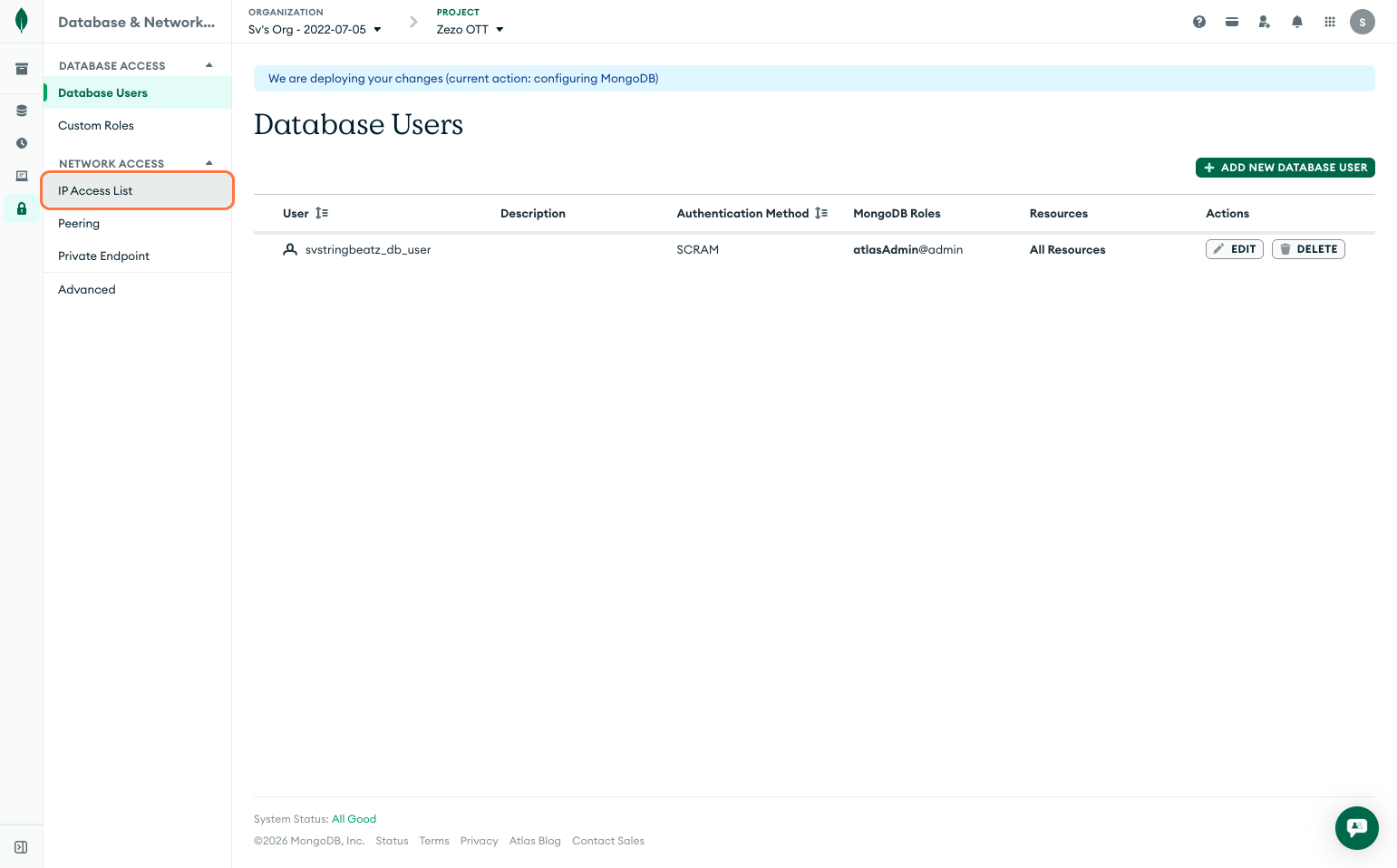
Task: Select the security lock icon in sidebar
Action: tap(22, 208)
